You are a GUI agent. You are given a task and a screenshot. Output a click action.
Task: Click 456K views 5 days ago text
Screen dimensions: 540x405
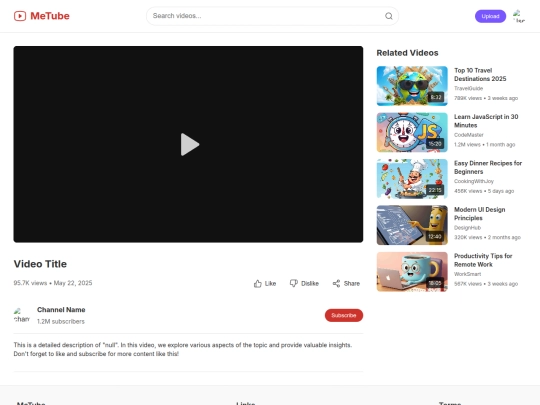click(484, 191)
